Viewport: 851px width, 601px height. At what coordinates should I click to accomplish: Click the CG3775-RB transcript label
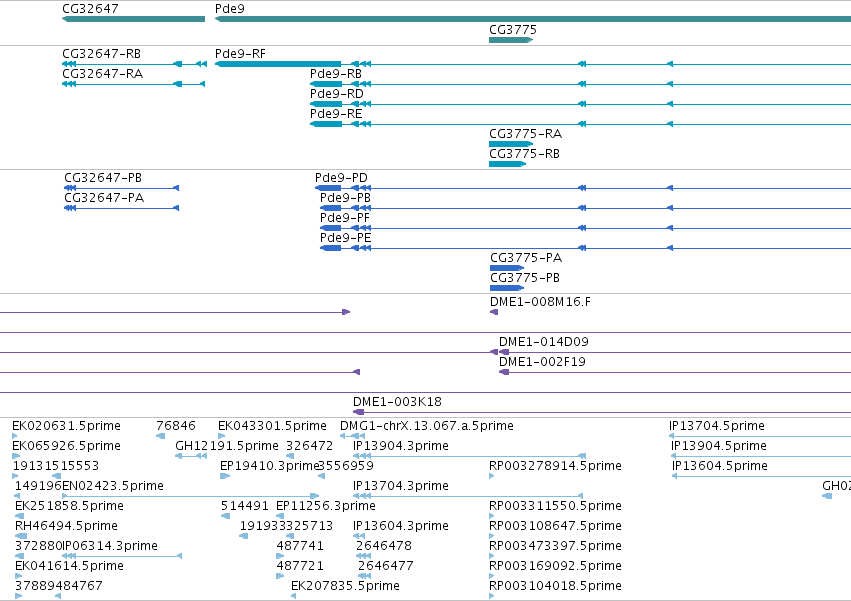(524, 154)
